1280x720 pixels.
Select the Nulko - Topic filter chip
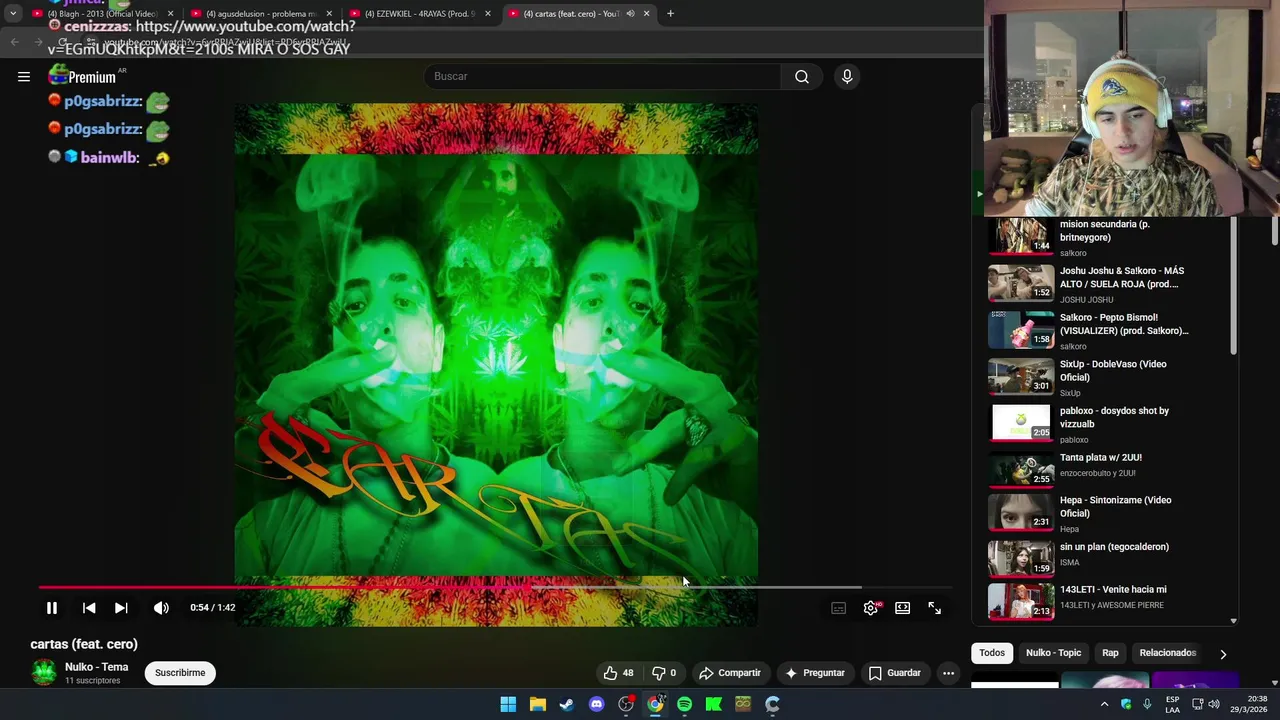coord(1053,653)
